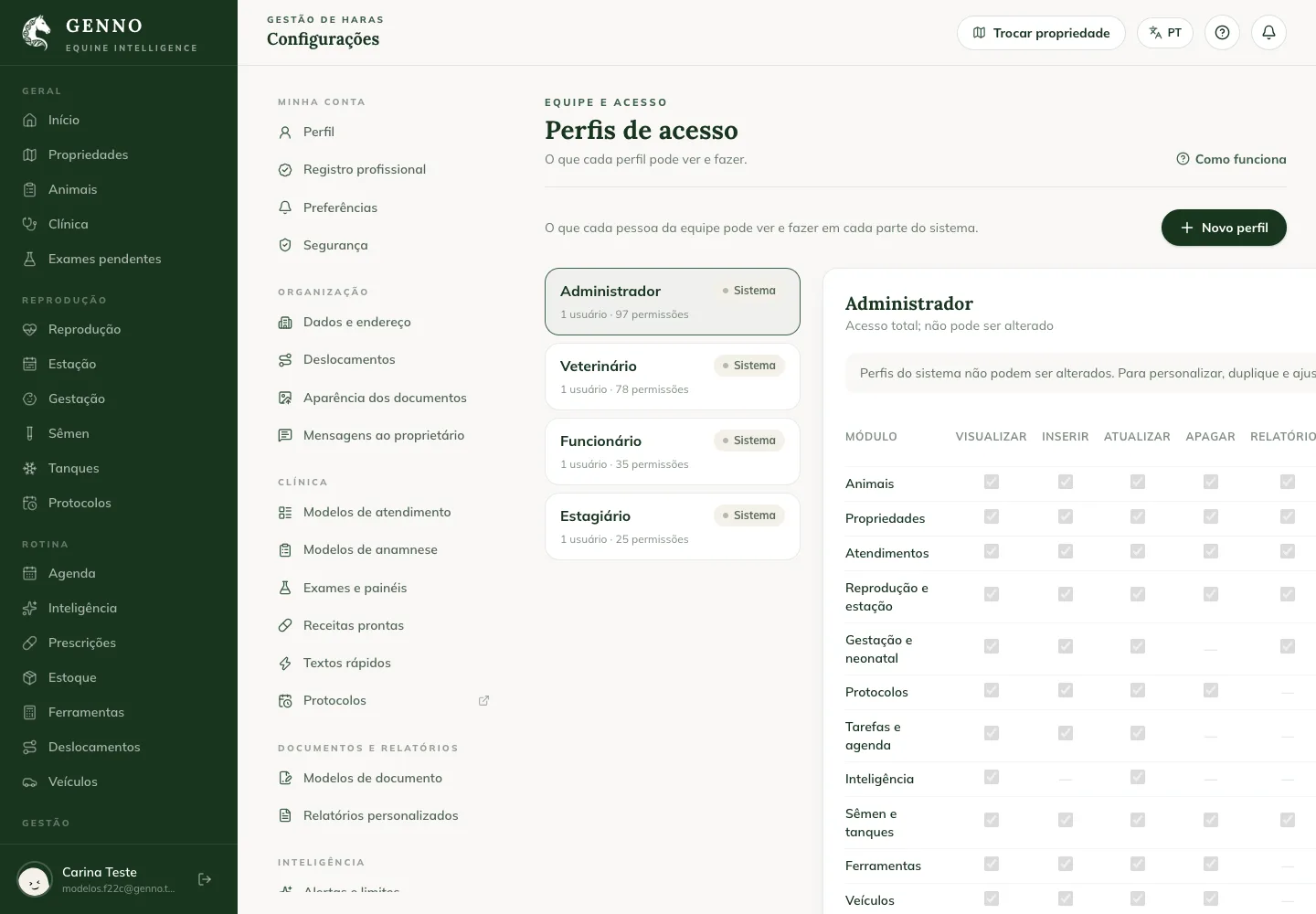Select the Administrador access profile
The width and height of the screenshot is (1316, 914).
tap(673, 302)
